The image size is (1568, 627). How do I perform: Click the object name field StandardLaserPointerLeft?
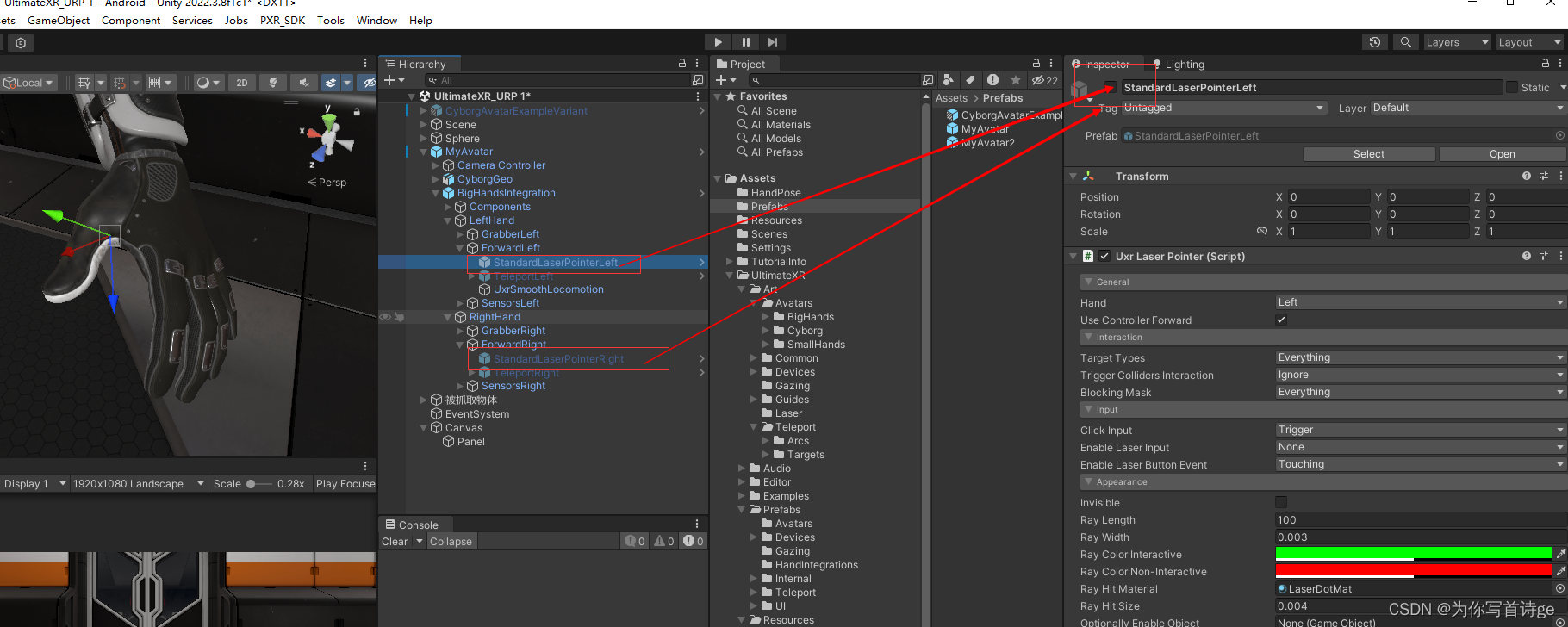point(1310,87)
